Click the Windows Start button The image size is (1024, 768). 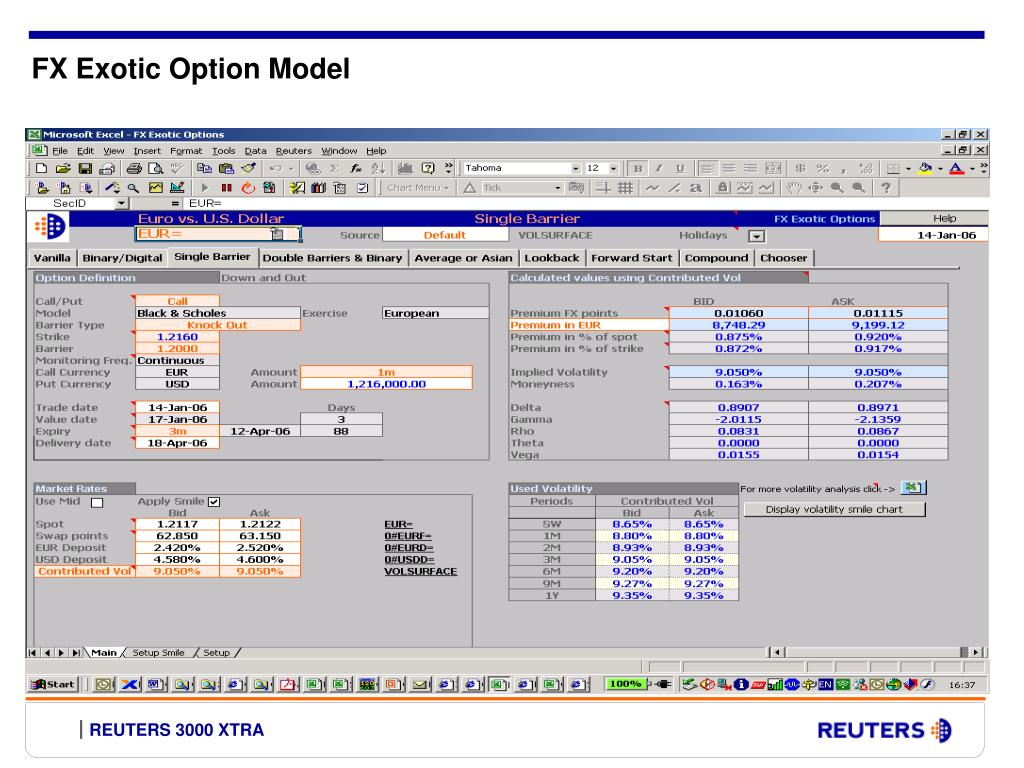(x=53, y=684)
